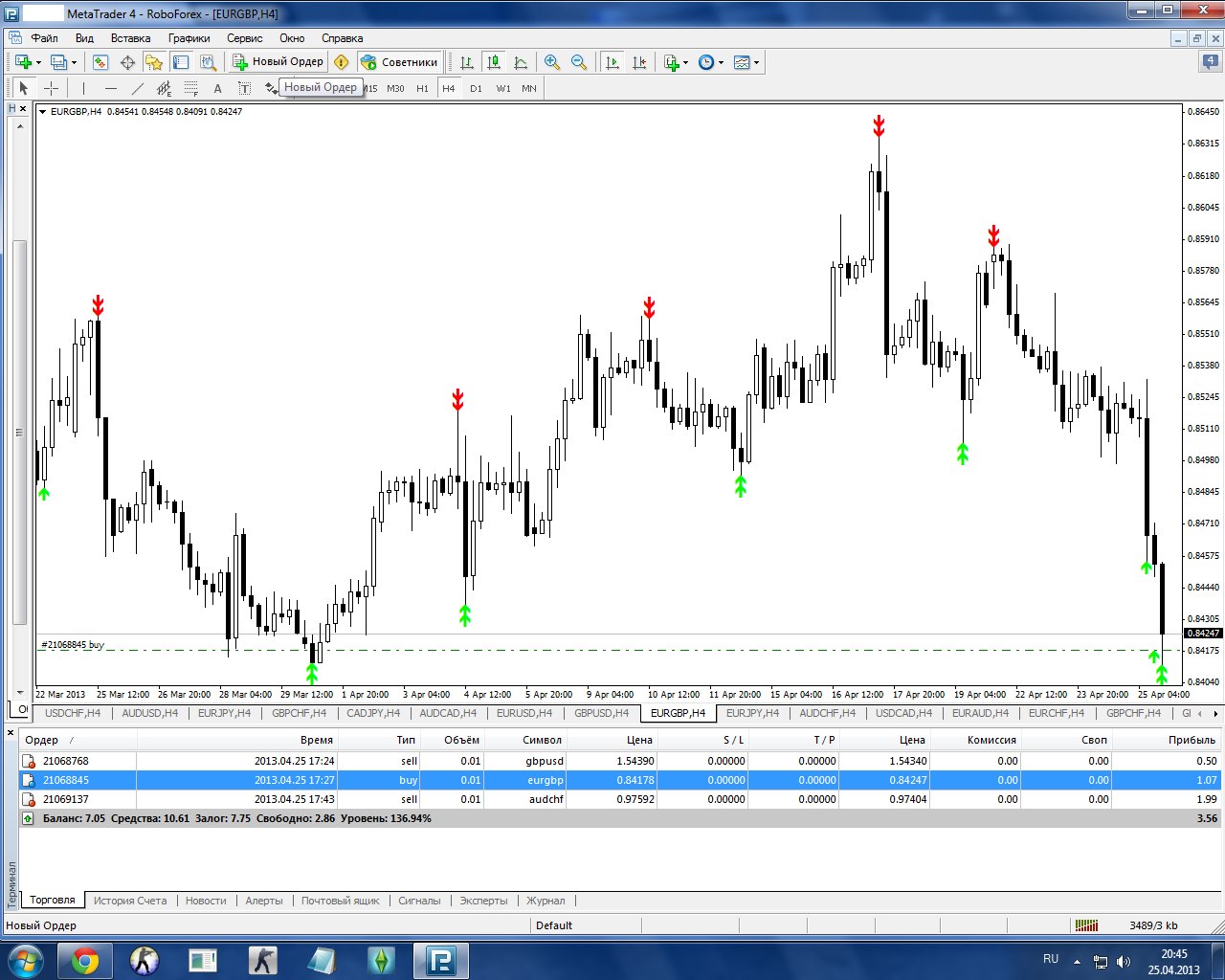Screen dimensions: 1225x980
Task: Toggle the chart shift button
Action: pos(640,62)
